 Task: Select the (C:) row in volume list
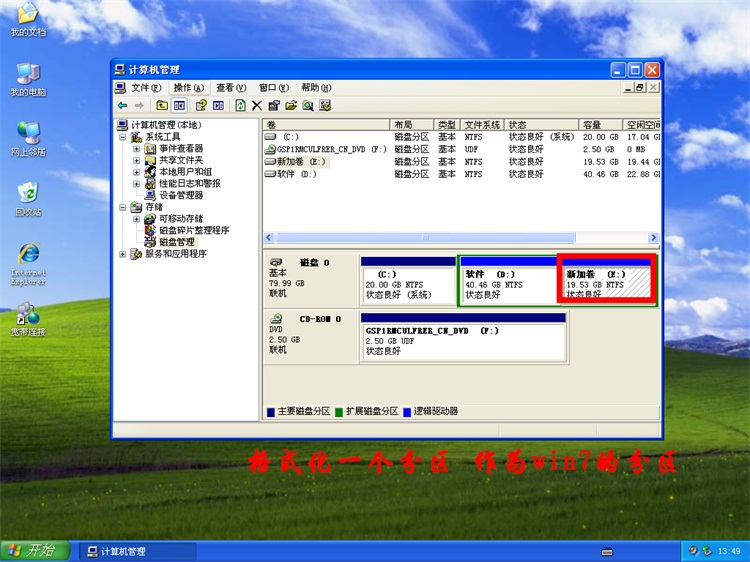point(462,137)
